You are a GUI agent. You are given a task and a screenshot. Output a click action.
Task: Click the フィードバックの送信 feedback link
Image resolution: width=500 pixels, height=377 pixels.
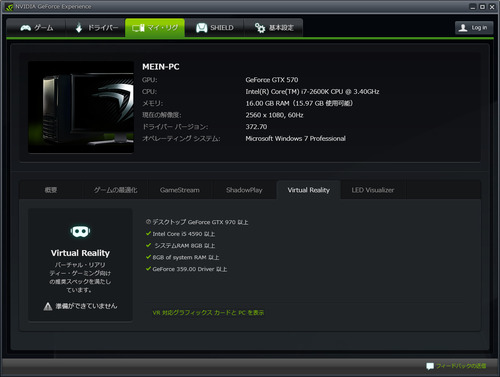[x=461, y=366]
